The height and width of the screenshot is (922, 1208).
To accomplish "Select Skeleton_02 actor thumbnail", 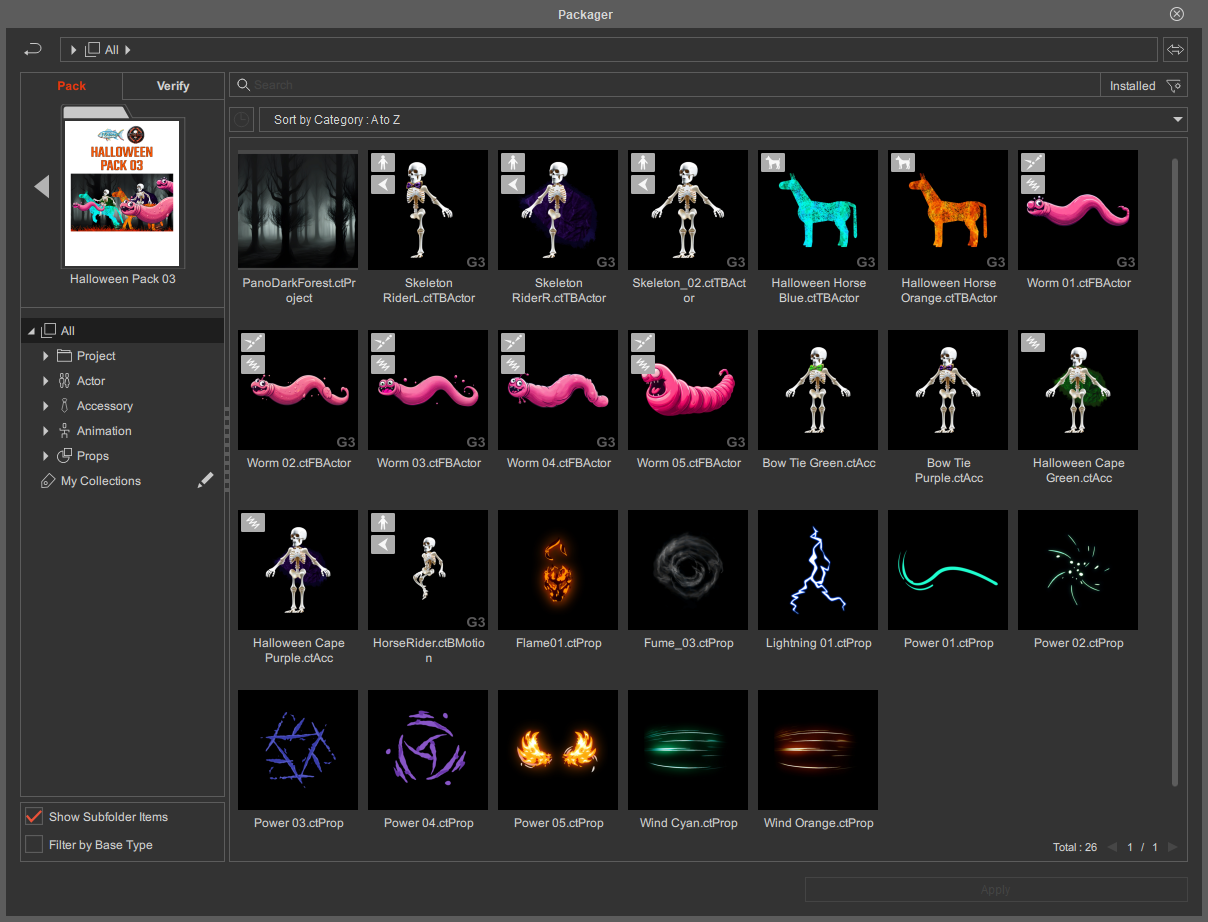I will tap(688, 210).
